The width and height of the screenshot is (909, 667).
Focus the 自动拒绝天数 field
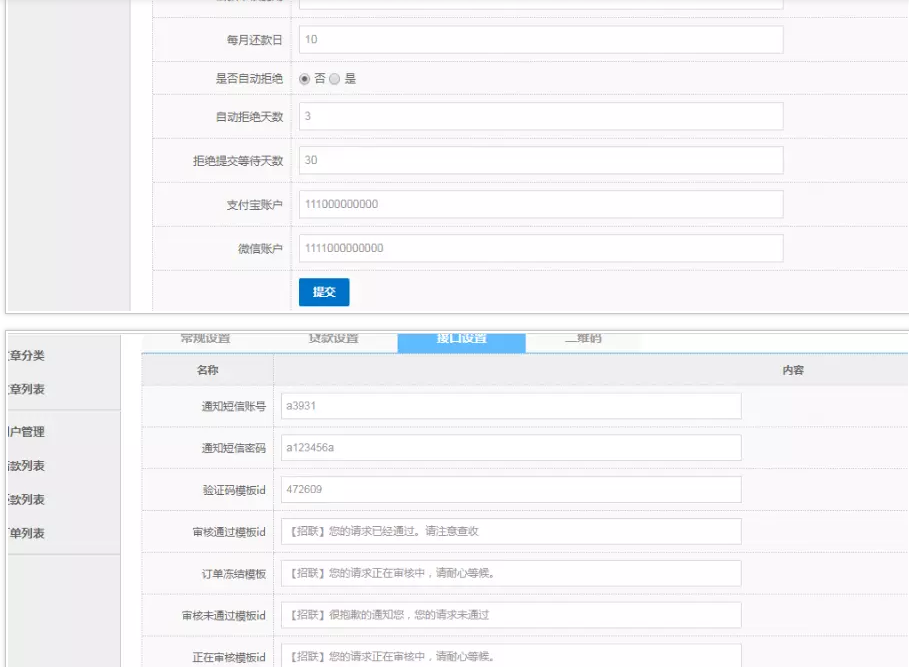pyautogui.click(x=540, y=117)
